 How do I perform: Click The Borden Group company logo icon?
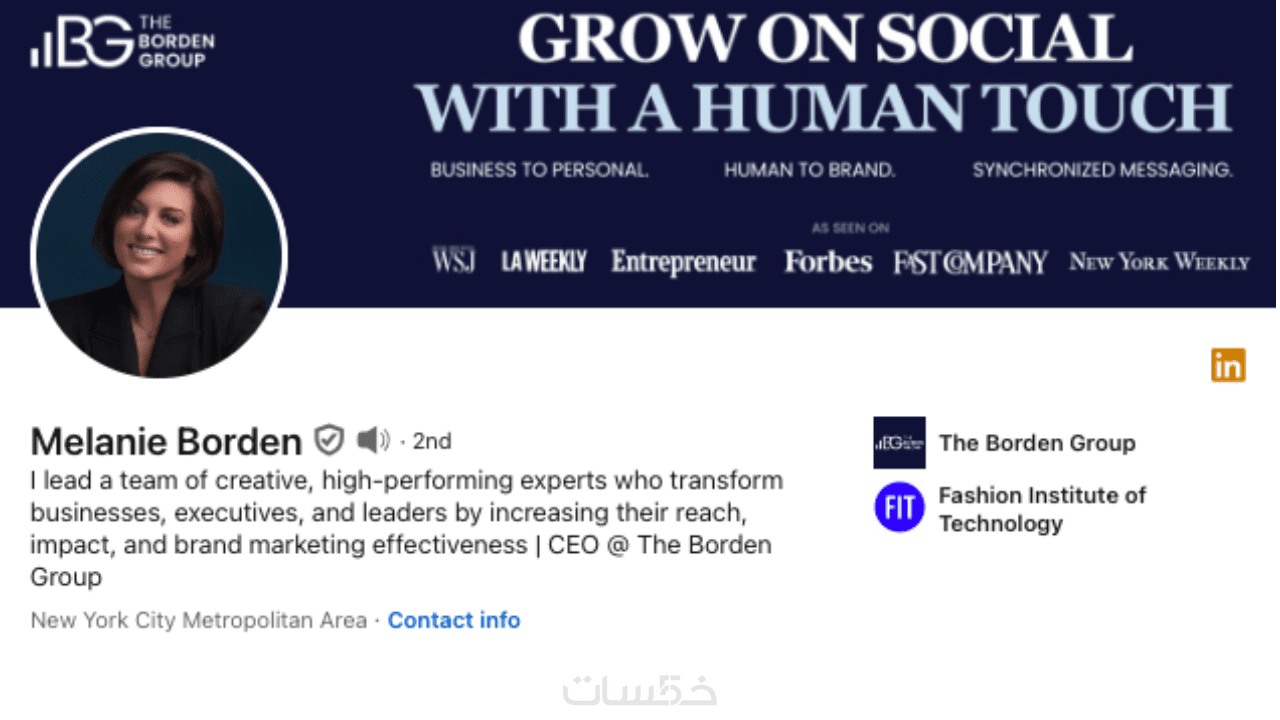click(899, 443)
